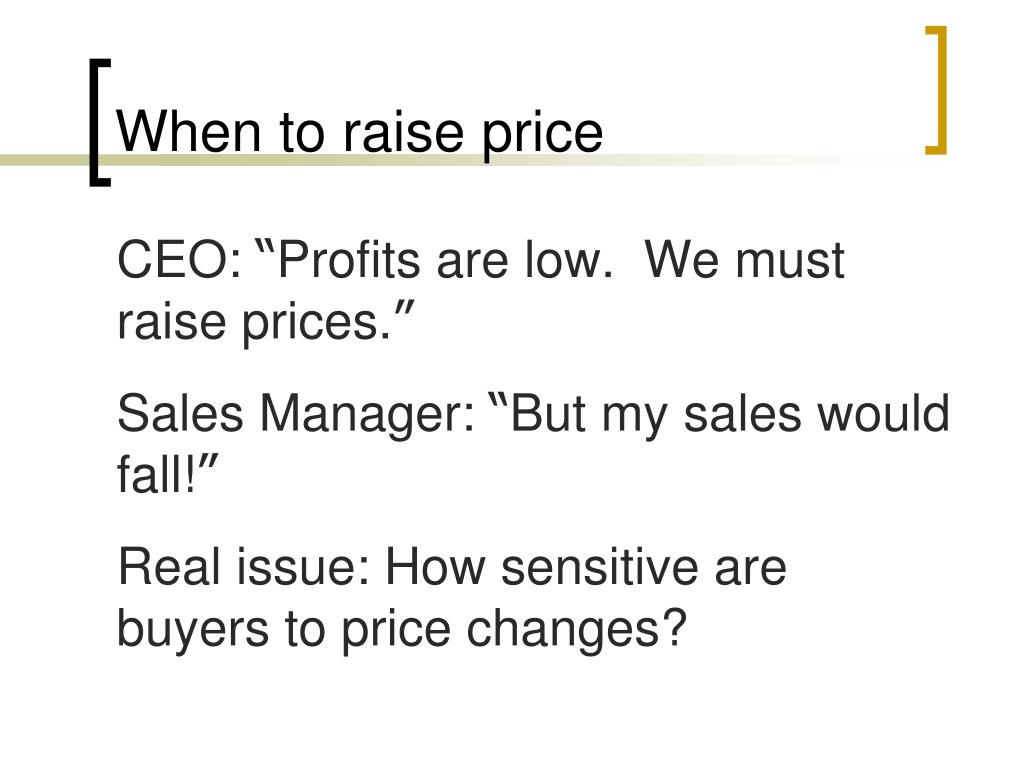Click the word 'Manager:' in second paragraph
Screen dimensions: 1024x768
(368, 414)
